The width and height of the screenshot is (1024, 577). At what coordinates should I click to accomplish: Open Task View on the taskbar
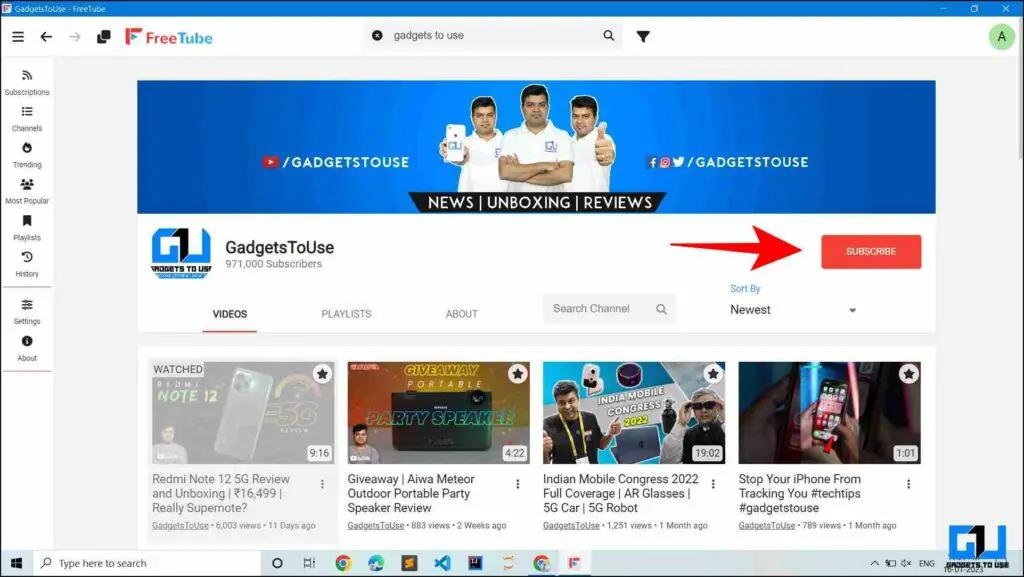310,563
